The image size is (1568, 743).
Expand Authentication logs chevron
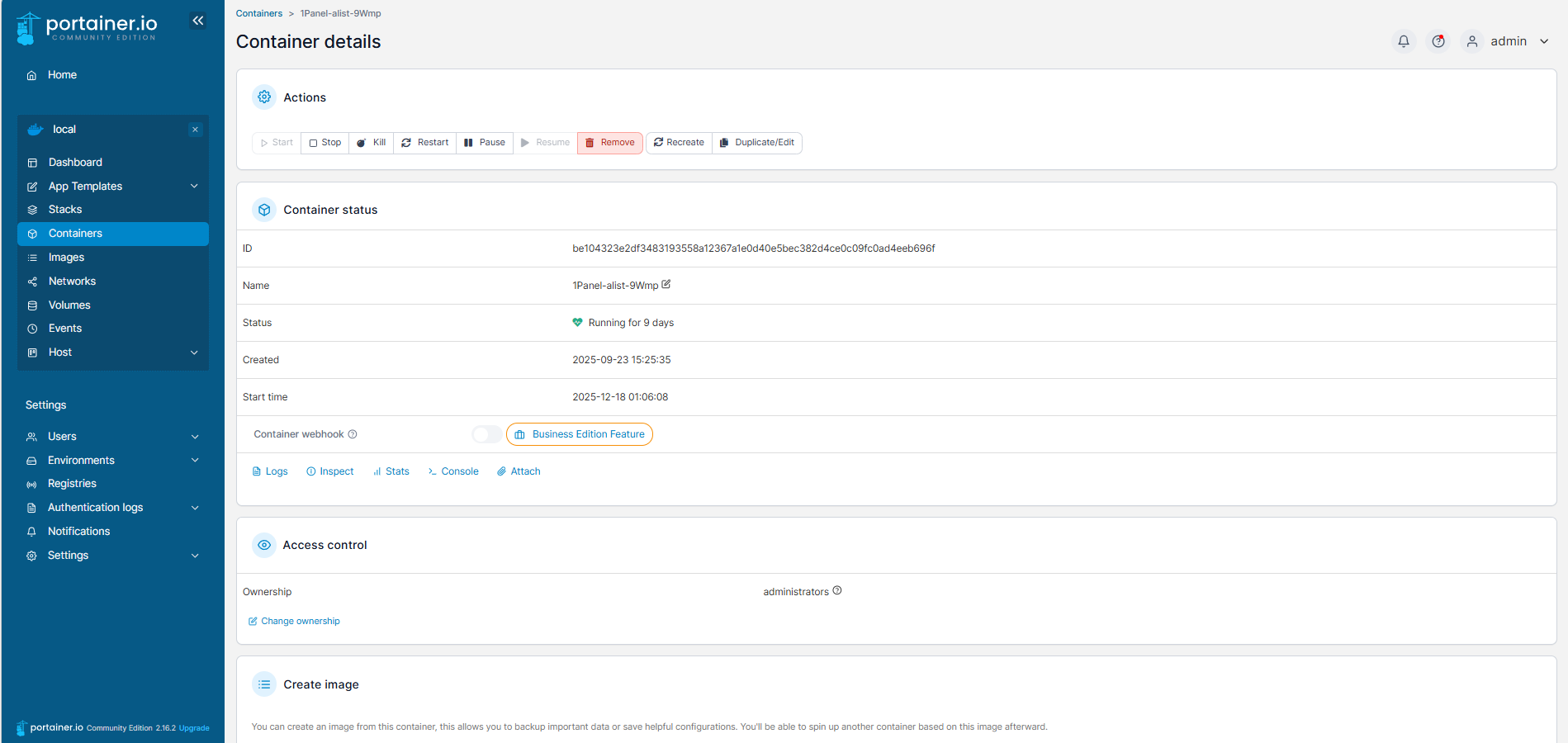(x=195, y=508)
